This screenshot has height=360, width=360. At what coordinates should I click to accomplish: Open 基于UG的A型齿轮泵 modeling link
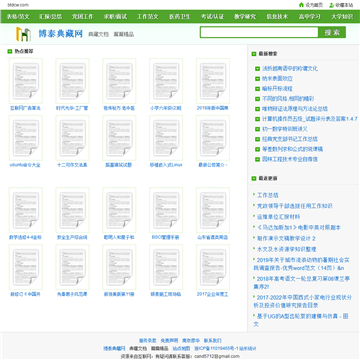click(301, 320)
